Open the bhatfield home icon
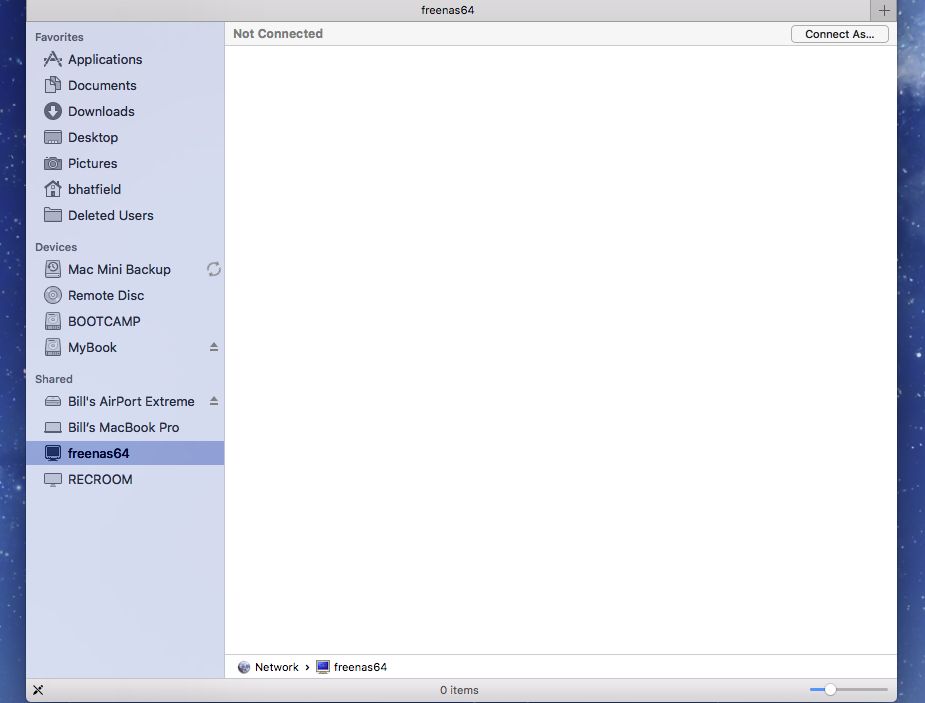The width and height of the screenshot is (925, 703). point(53,189)
